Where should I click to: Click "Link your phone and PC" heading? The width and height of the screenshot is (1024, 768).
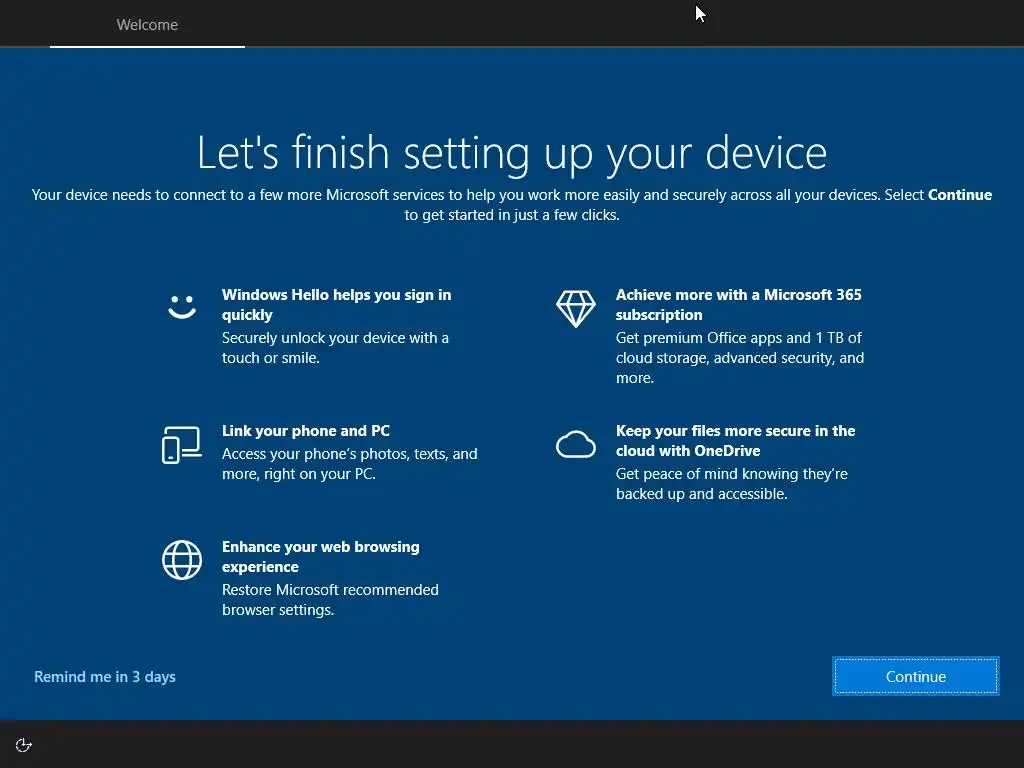tap(306, 431)
